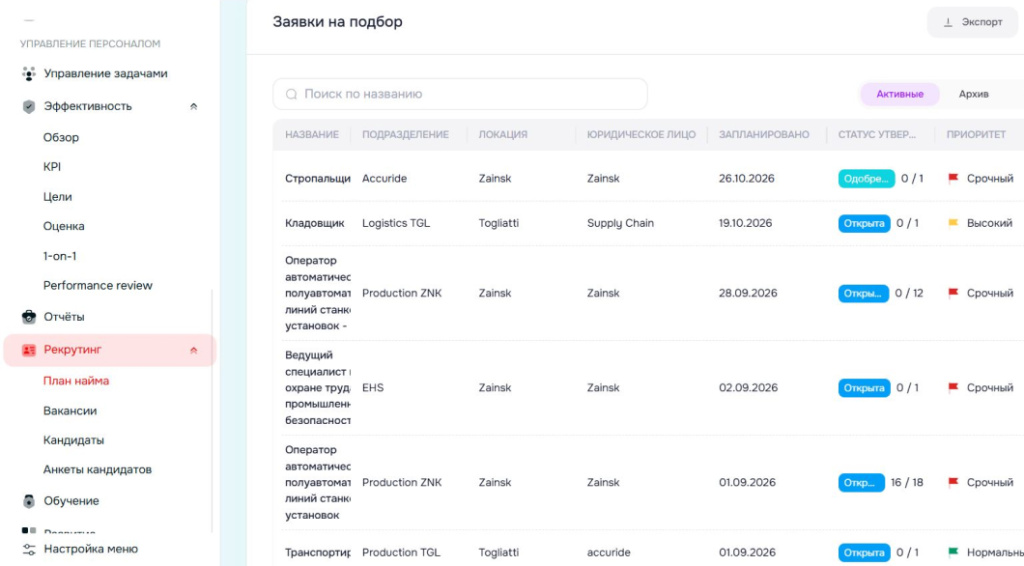The height and width of the screenshot is (566, 1024).
Task: Click Accuride department cell
Action: point(384,178)
